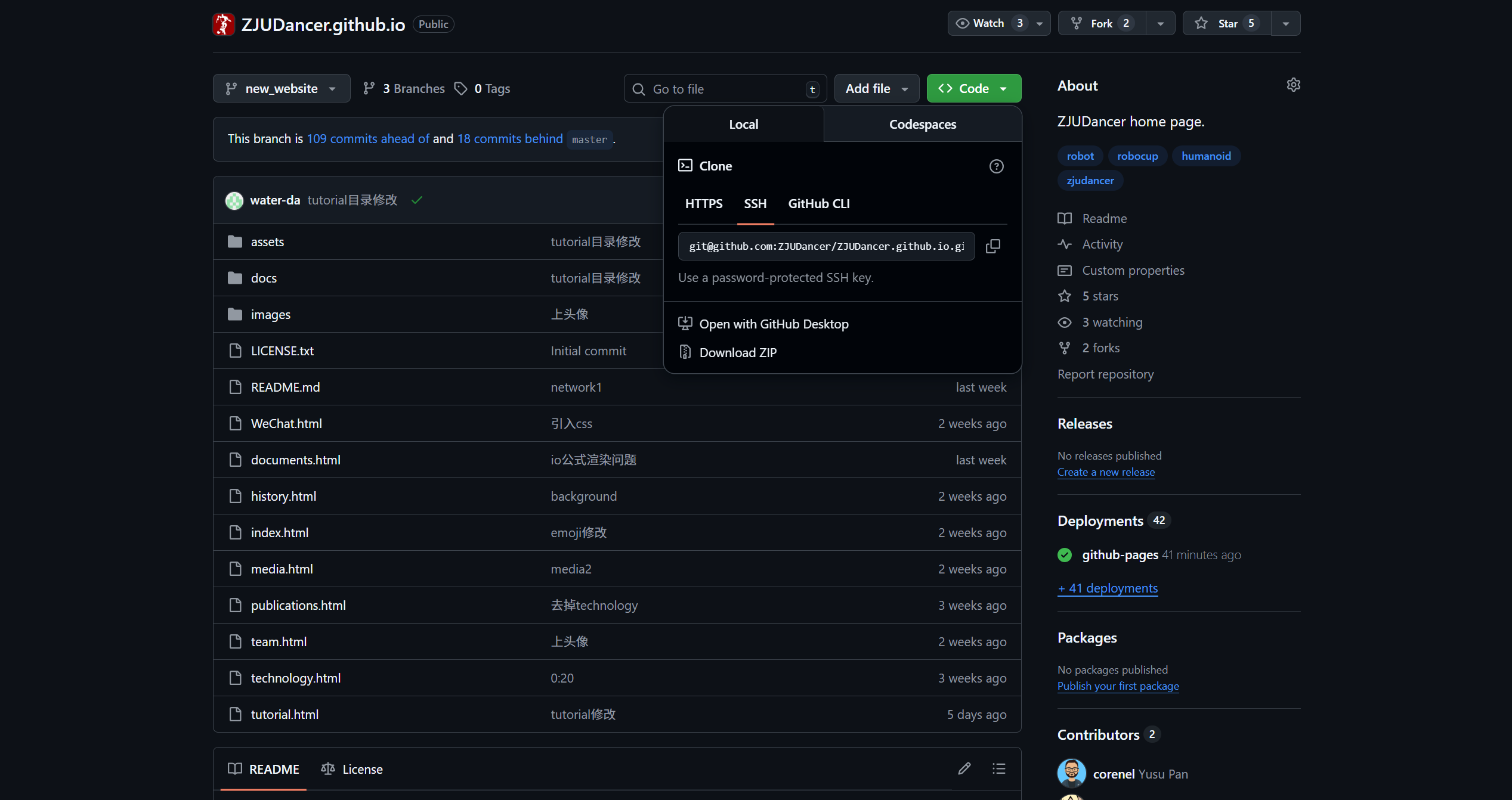Switch to the License tab

352,769
